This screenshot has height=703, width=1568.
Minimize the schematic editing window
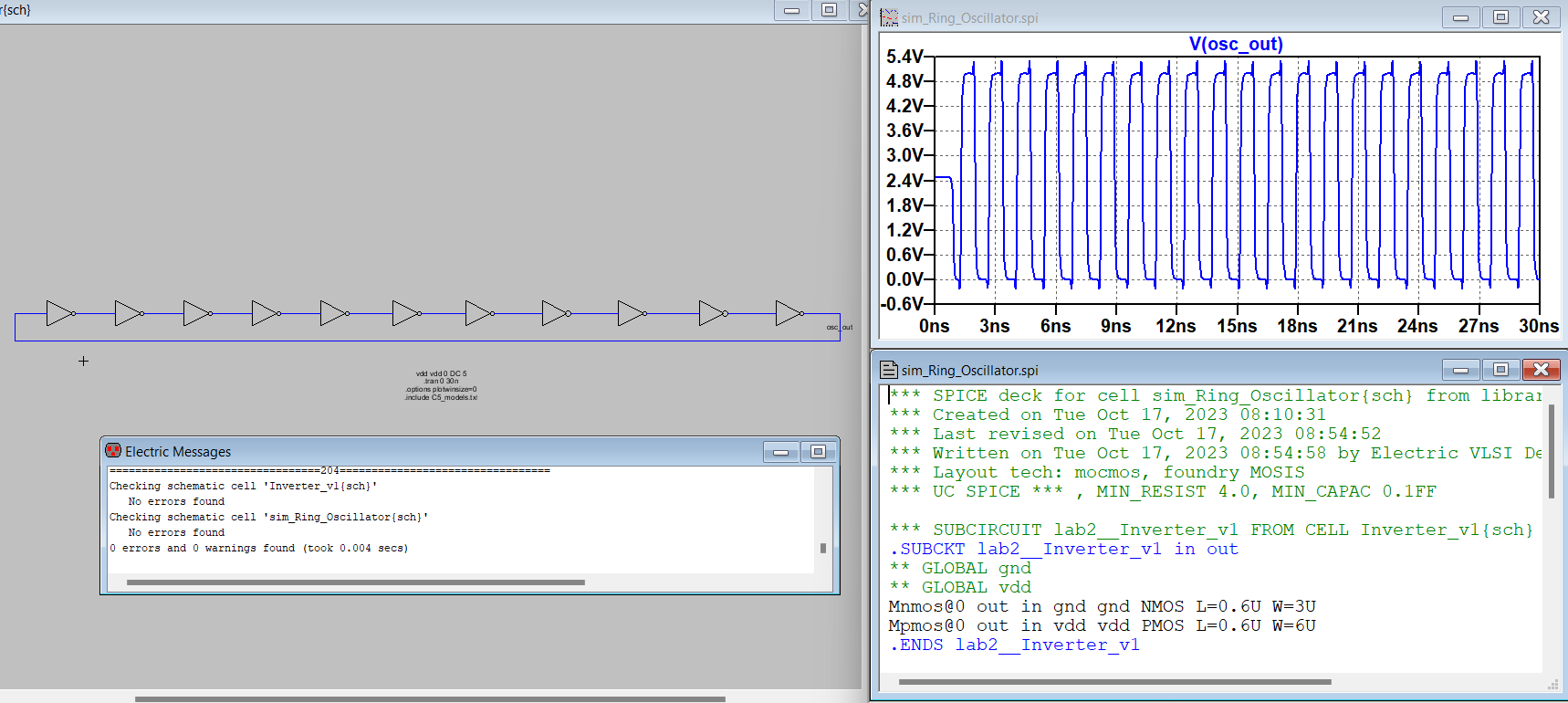point(791,10)
